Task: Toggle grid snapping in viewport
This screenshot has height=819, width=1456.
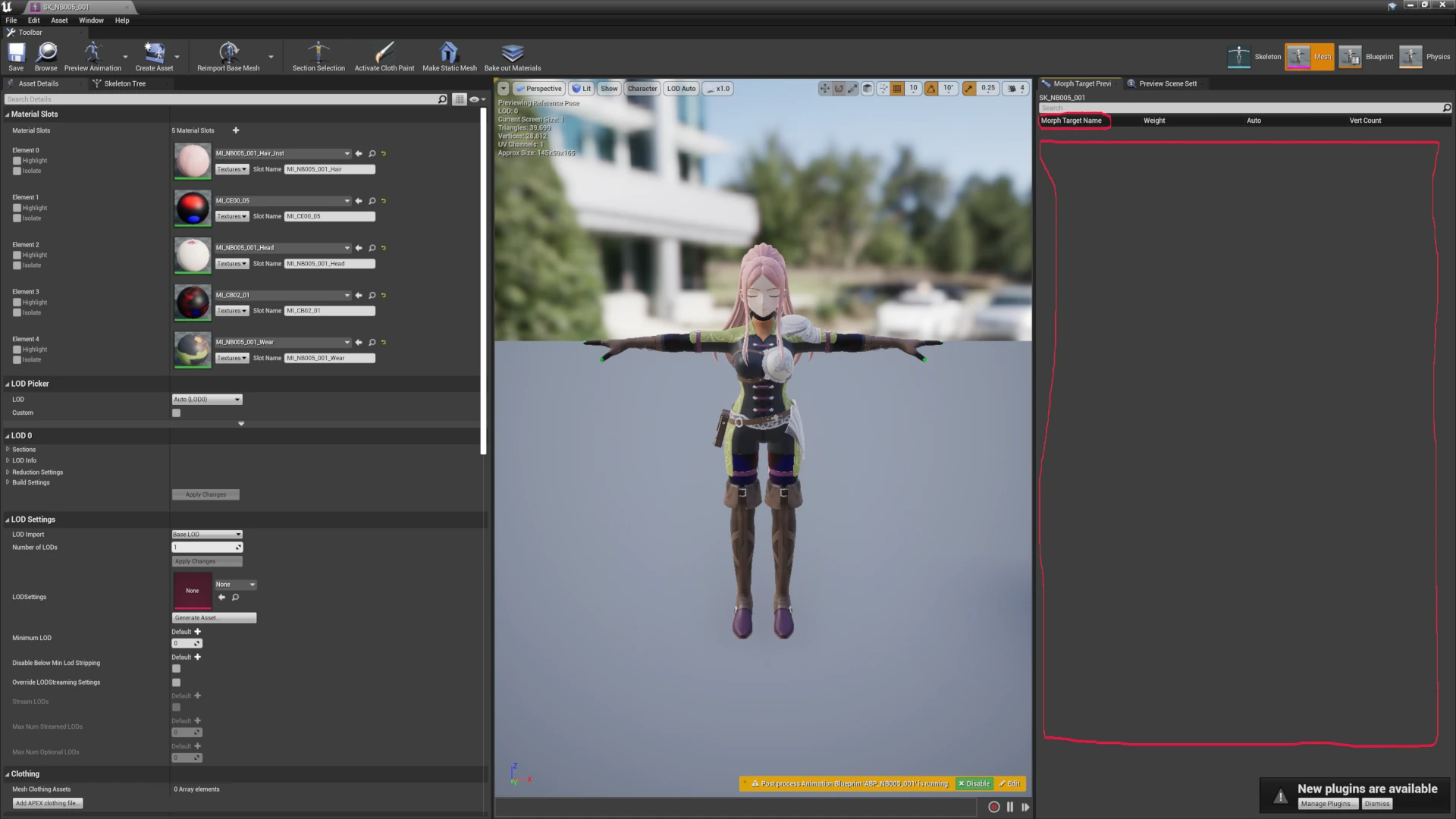Action: tap(897, 89)
